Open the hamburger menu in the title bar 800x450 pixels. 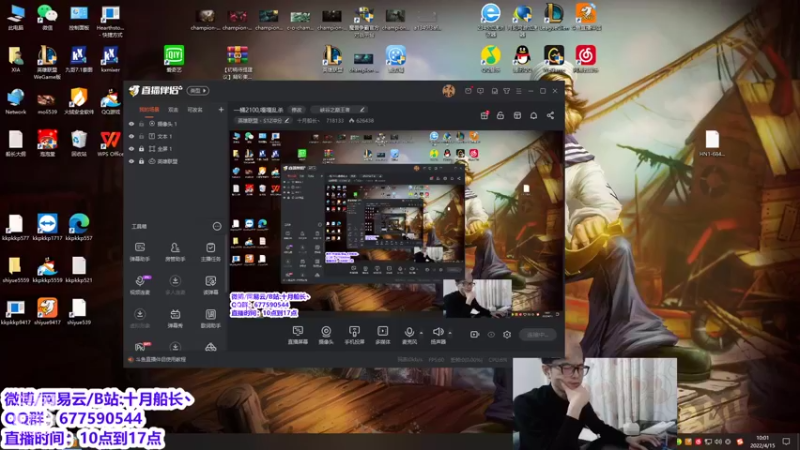519,91
